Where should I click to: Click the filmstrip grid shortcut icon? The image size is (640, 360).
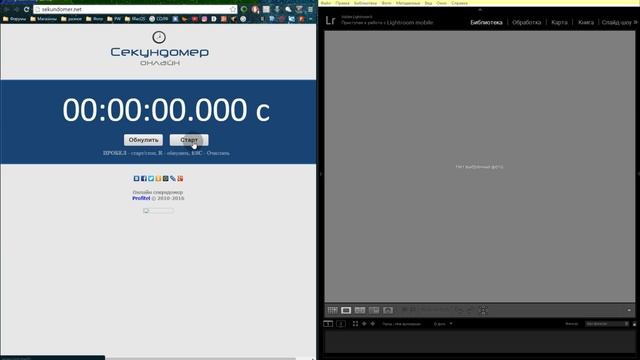(355, 324)
